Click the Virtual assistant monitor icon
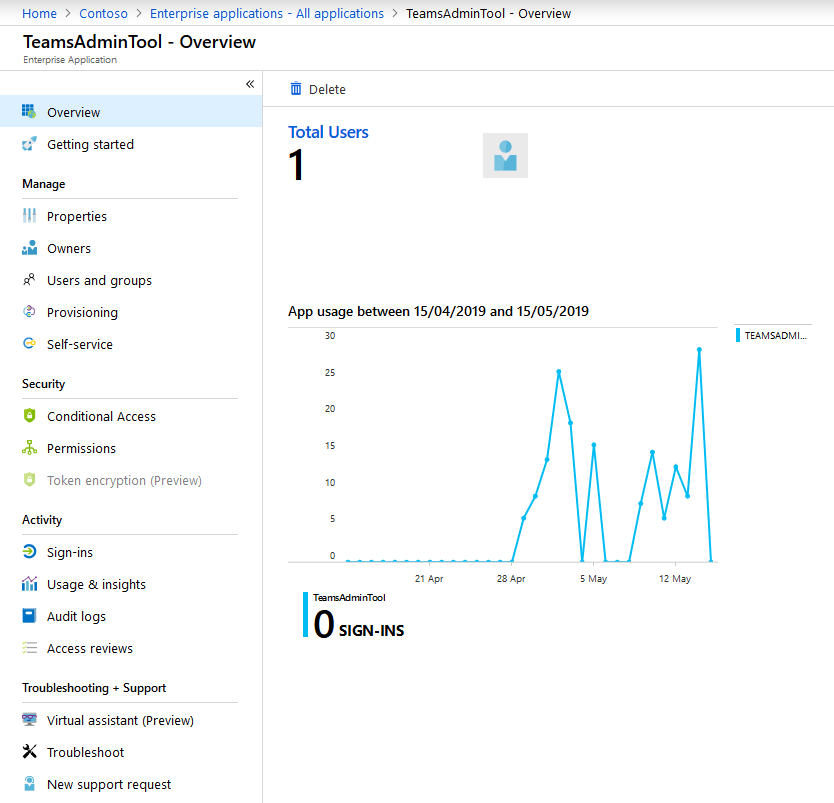The image size is (834, 803). coord(29,720)
